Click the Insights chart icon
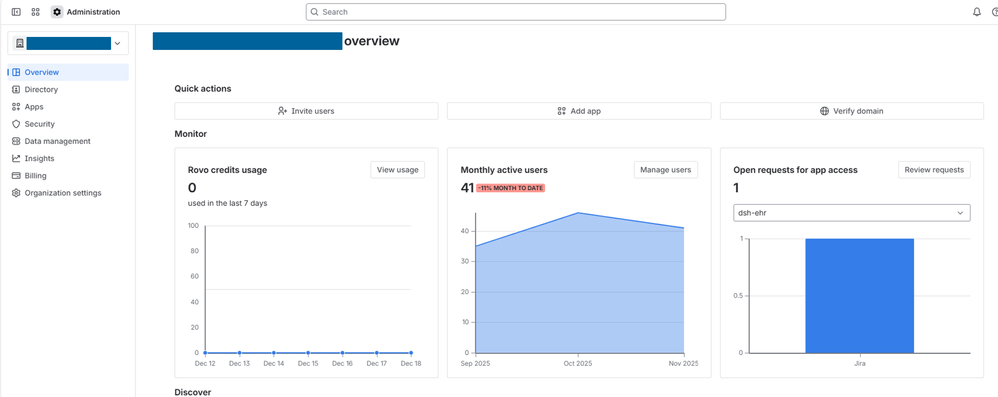 click(x=17, y=158)
